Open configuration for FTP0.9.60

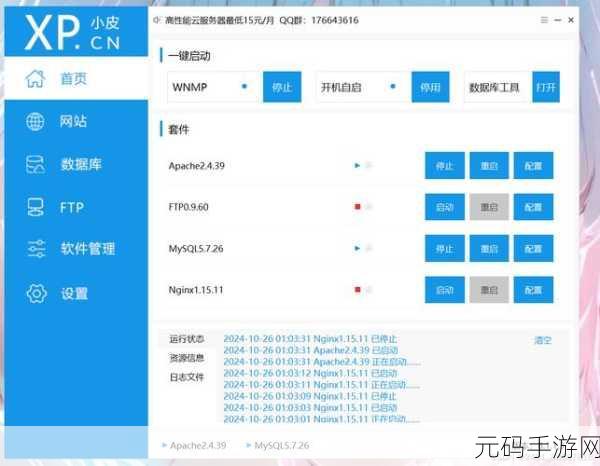(533, 207)
